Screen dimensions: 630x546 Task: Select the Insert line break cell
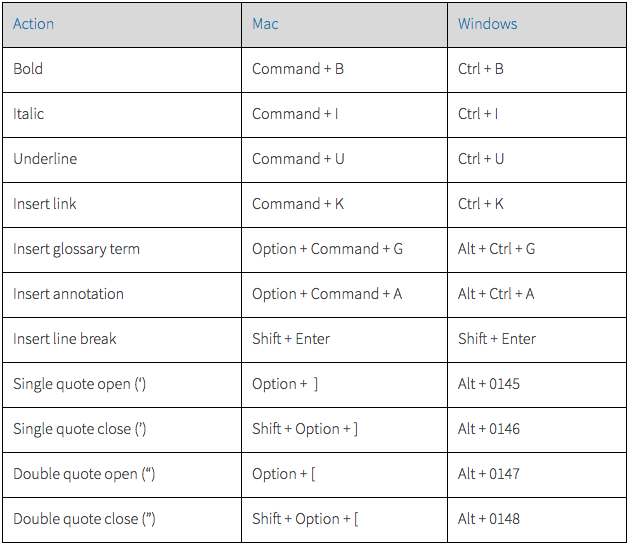pos(122,340)
